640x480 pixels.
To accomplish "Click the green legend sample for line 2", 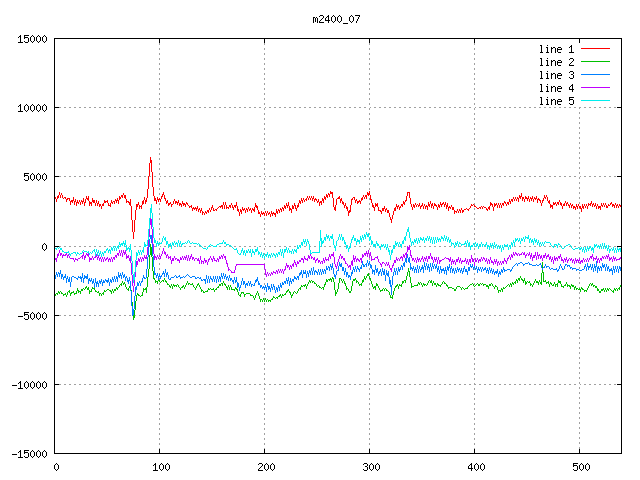I will pos(596,62).
